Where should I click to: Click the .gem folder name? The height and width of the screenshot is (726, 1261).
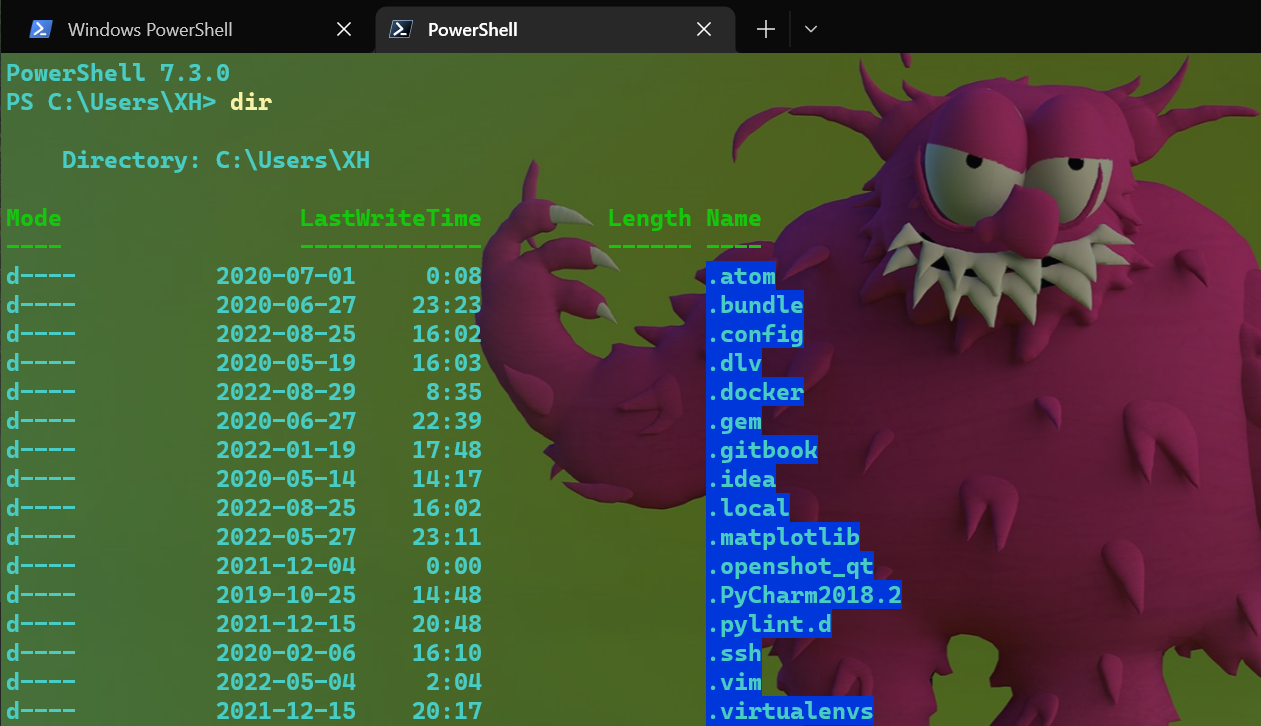[x=734, y=421]
